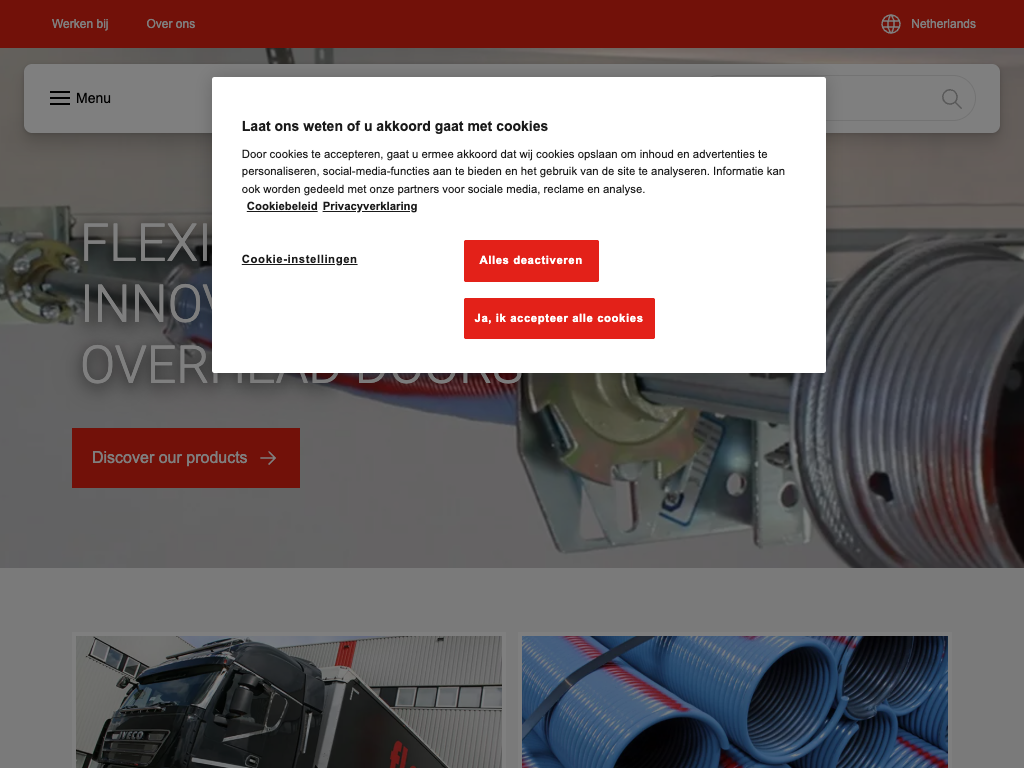Open the Iveco truck image card
This screenshot has height=768, width=1024.
pyautogui.click(x=289, y=701)
